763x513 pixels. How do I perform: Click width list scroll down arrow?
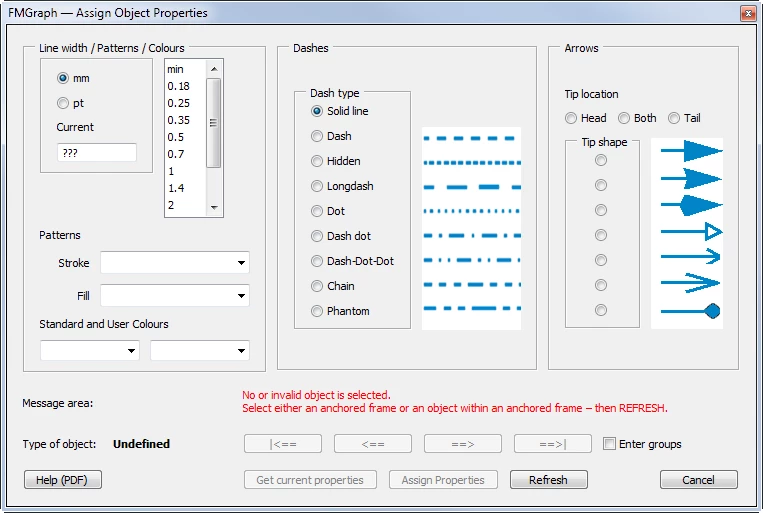(214, 207)
